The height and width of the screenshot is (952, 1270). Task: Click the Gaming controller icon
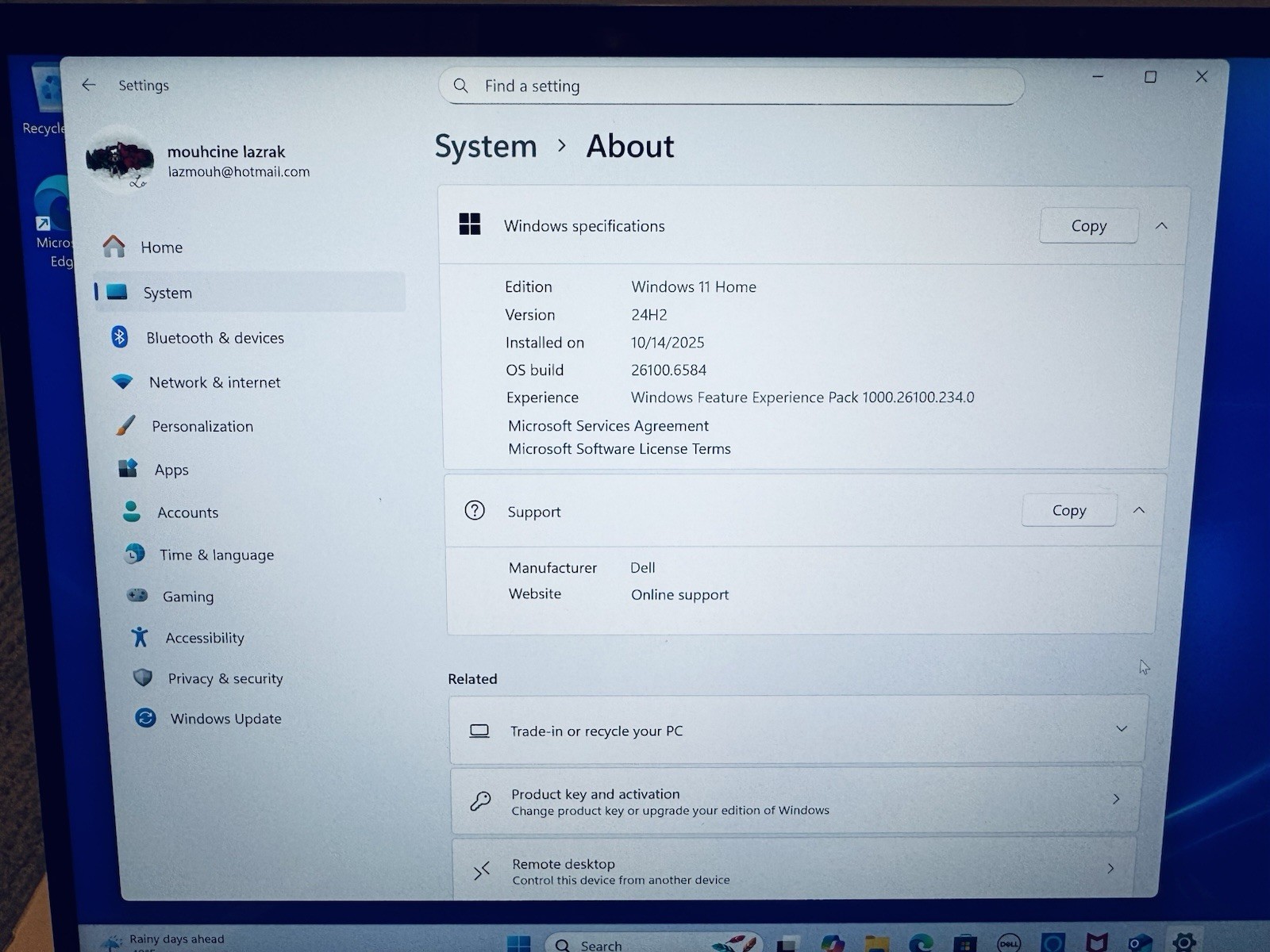point(137,595)
